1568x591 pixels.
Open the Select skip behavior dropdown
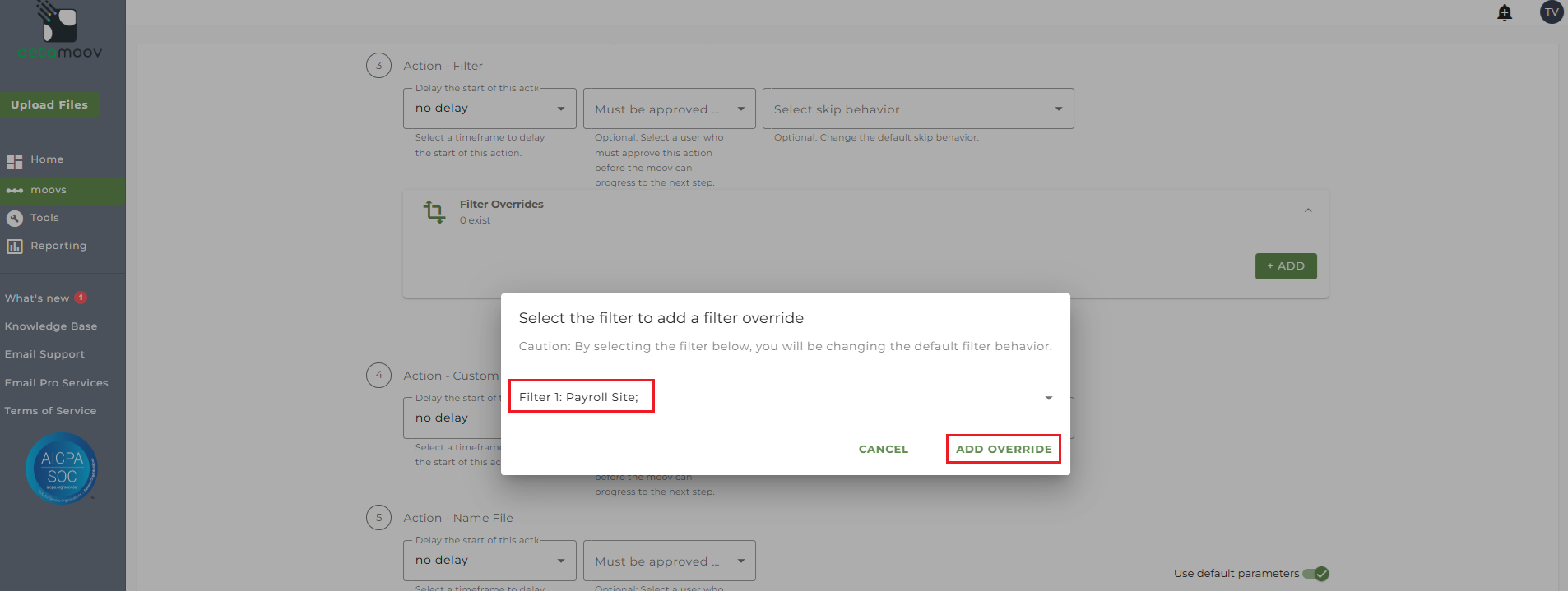(x=917, y=109)
